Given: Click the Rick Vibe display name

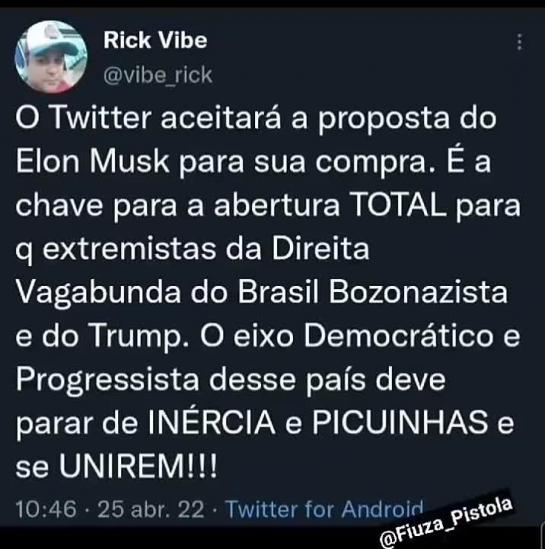Looking at the screenshot, I should [155, 40].
